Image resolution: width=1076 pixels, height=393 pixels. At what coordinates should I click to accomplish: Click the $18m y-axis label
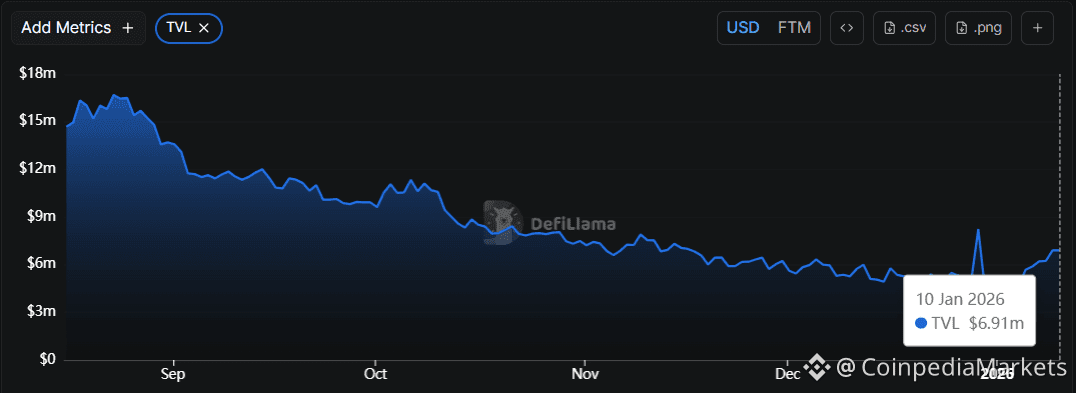(x=39, y=73)
